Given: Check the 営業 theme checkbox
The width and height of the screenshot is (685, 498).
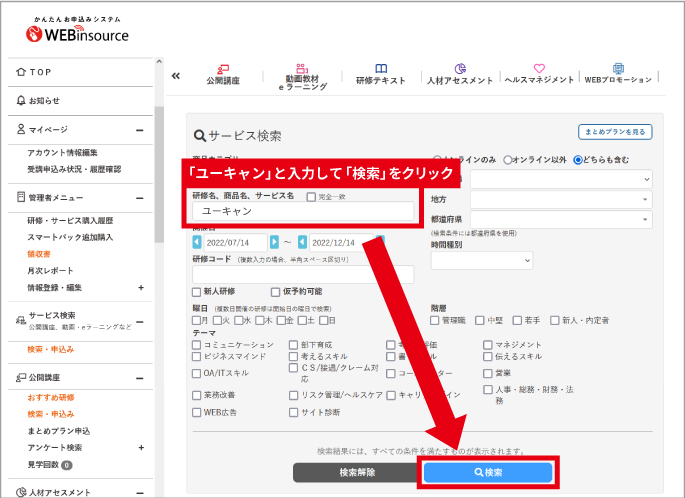Looking at the screenshot, I should pos(488,374).
